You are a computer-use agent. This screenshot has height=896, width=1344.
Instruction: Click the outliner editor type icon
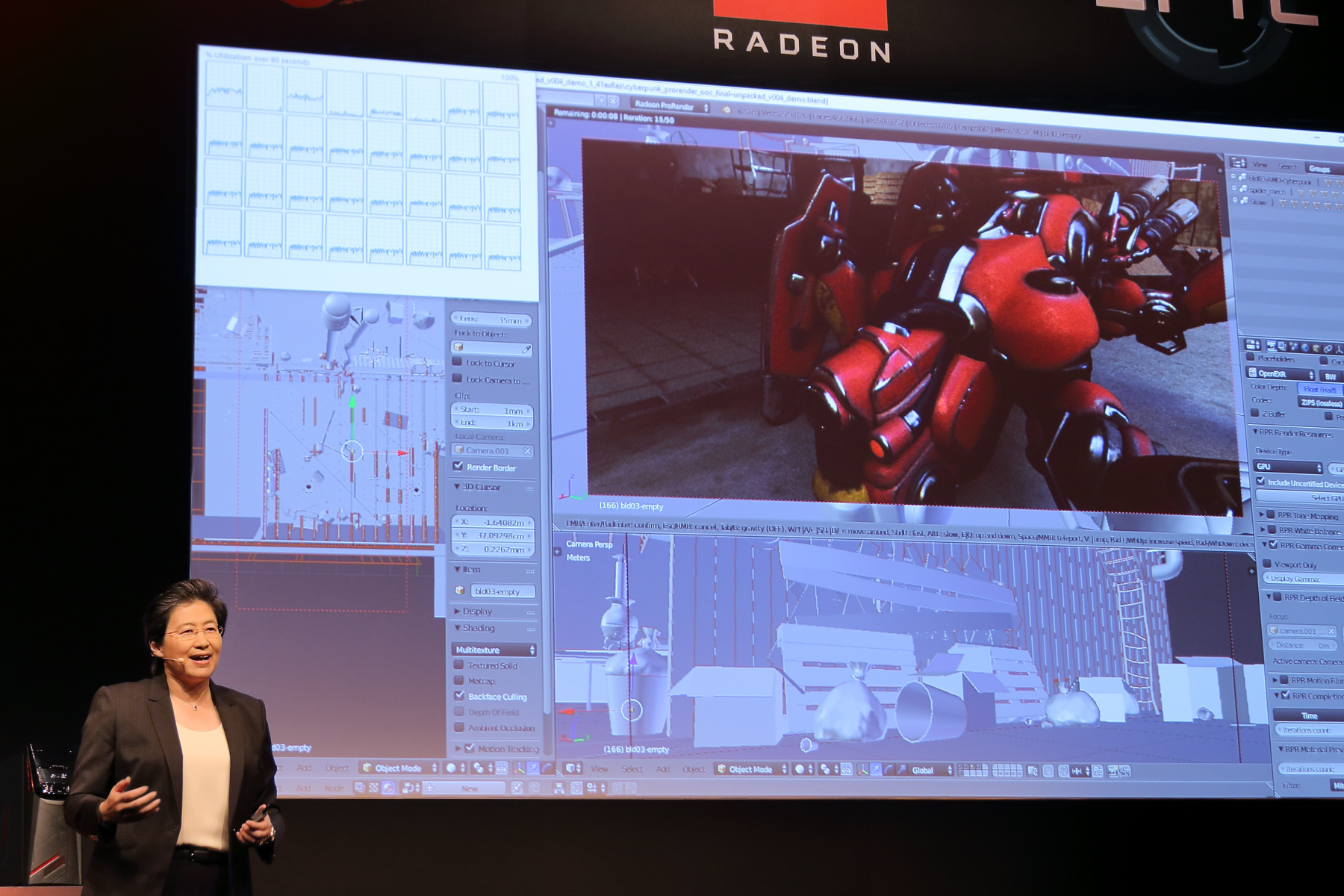tap(1238, 163)
